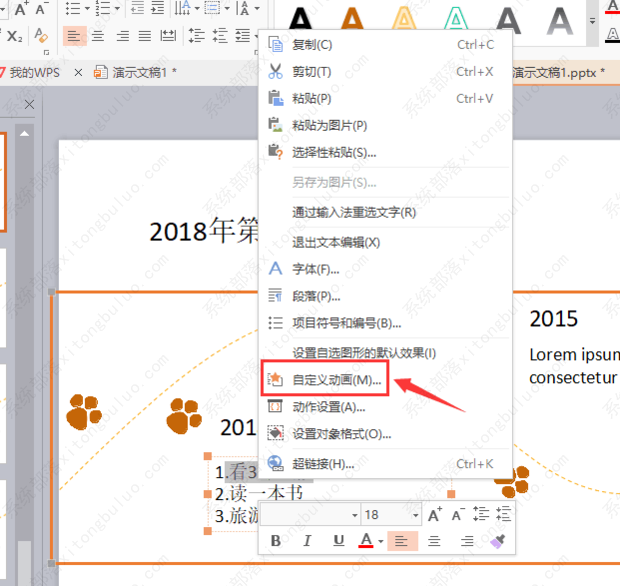Toggle ribbon align left button

pyautogui.click(x=74, y=36)
